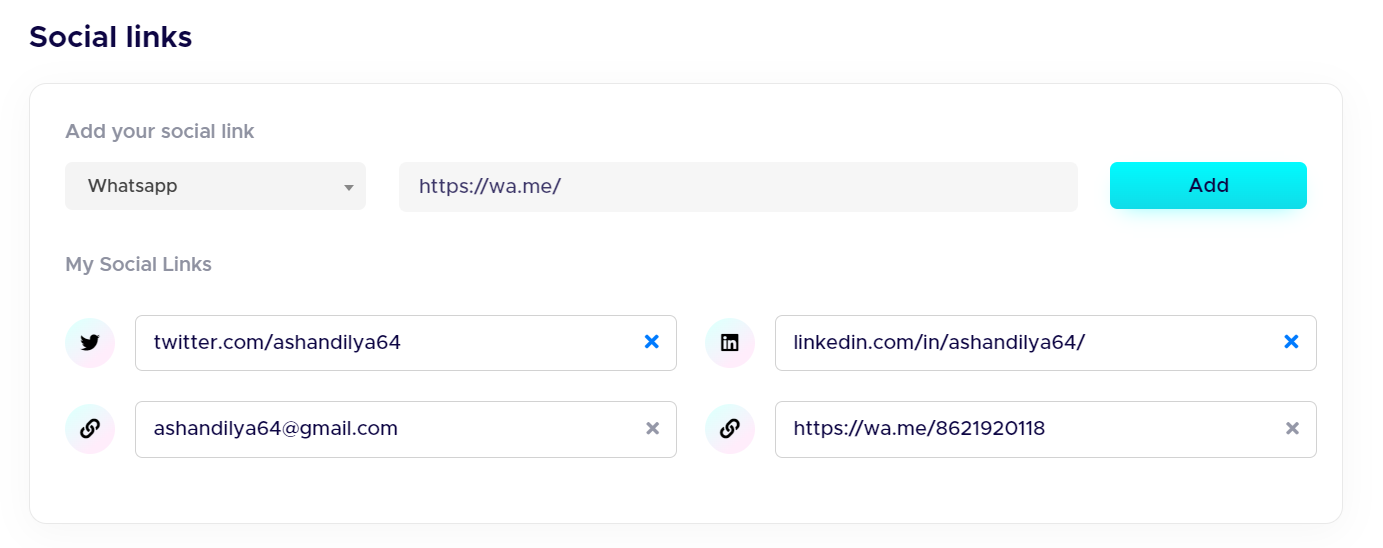Focus the new link field showing https://wa.me/

click(x=737, y=186)
